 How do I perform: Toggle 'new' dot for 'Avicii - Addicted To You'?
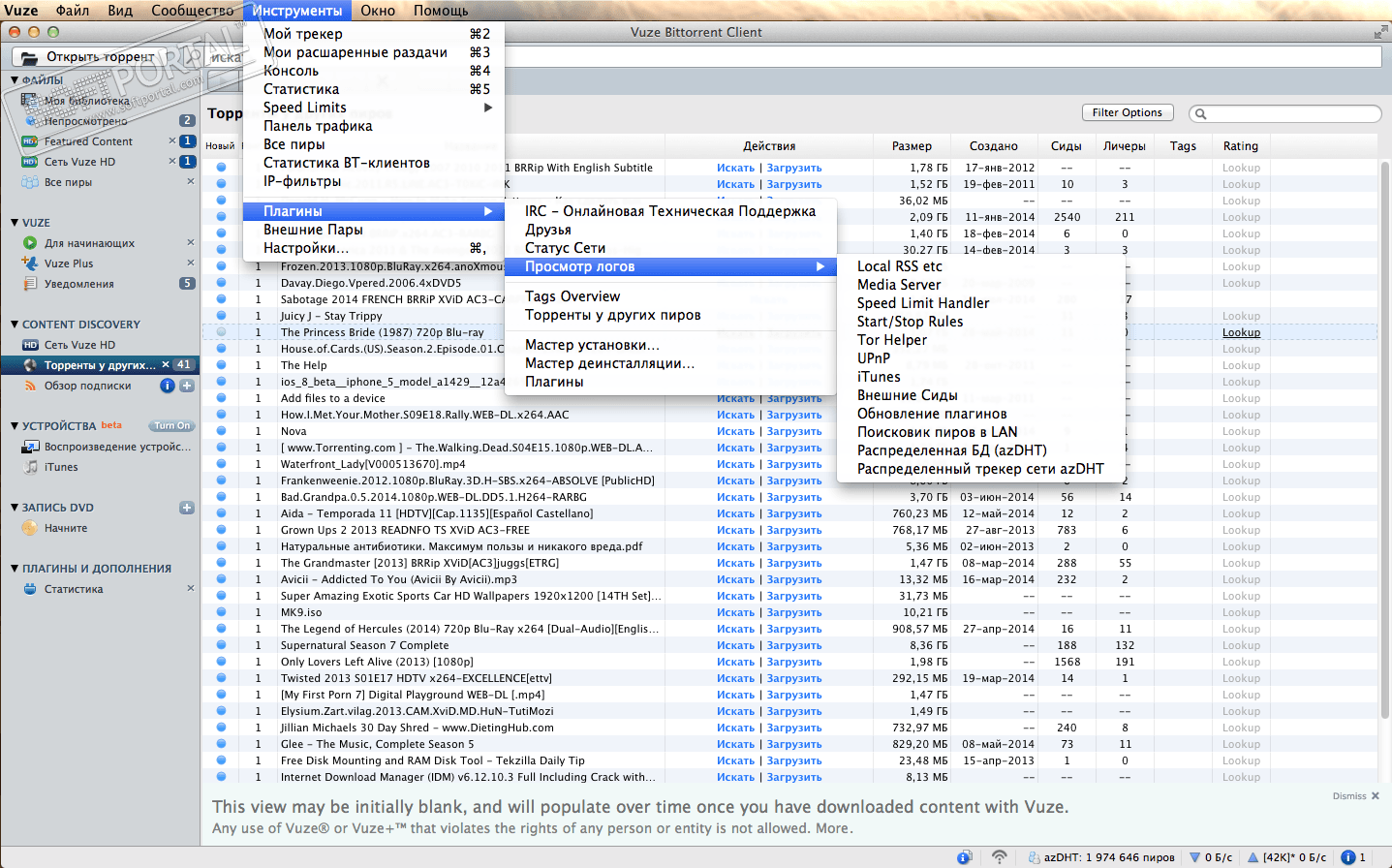(x=221, y=579)
